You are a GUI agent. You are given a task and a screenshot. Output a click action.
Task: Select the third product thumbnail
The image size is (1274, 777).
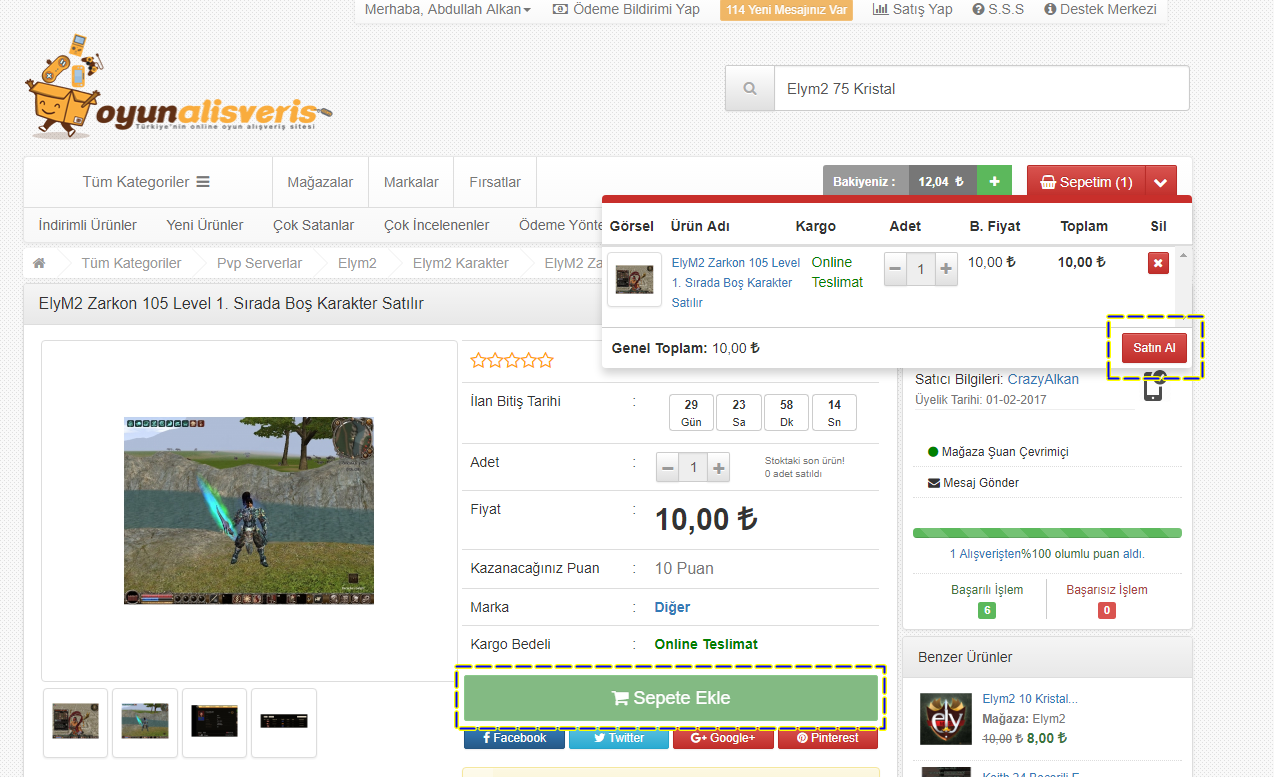tap(214, 721)
